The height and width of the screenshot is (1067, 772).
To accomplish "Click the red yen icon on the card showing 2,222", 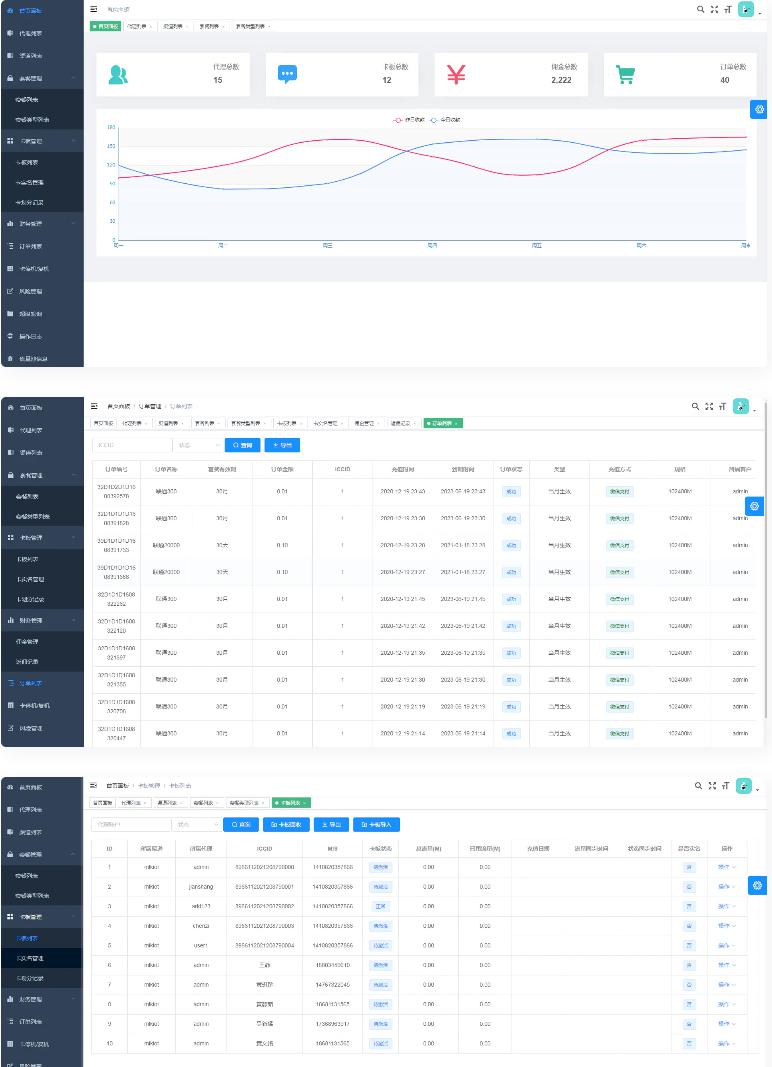I will click(456, 74).
